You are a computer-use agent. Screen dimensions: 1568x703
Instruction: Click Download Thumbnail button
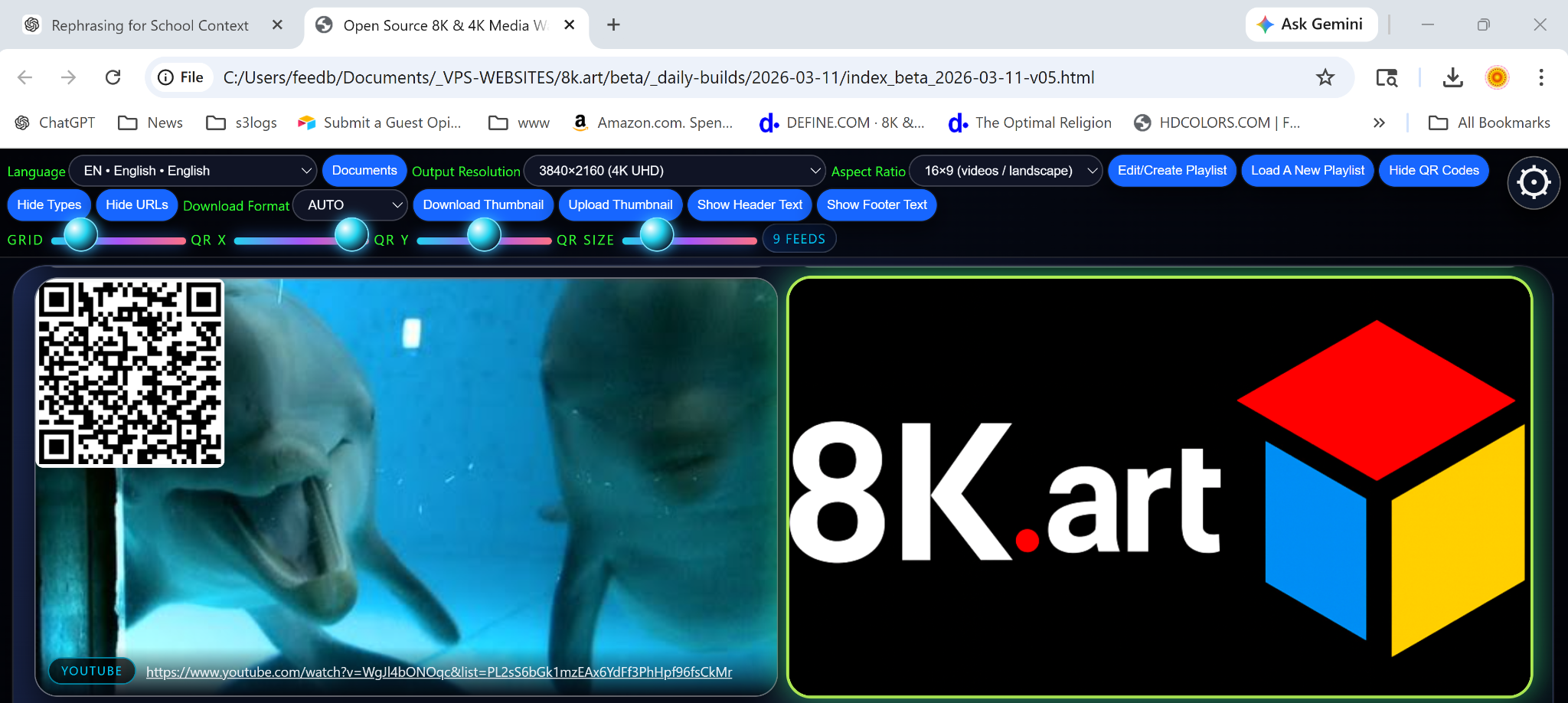click(483, 205)
